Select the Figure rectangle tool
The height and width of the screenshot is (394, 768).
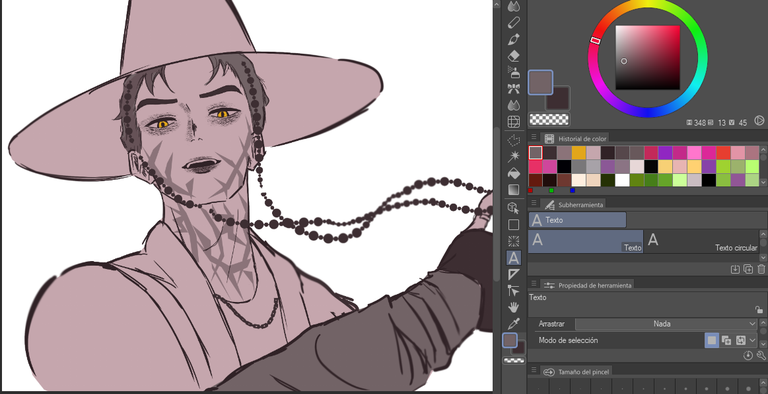pos(514,224)
